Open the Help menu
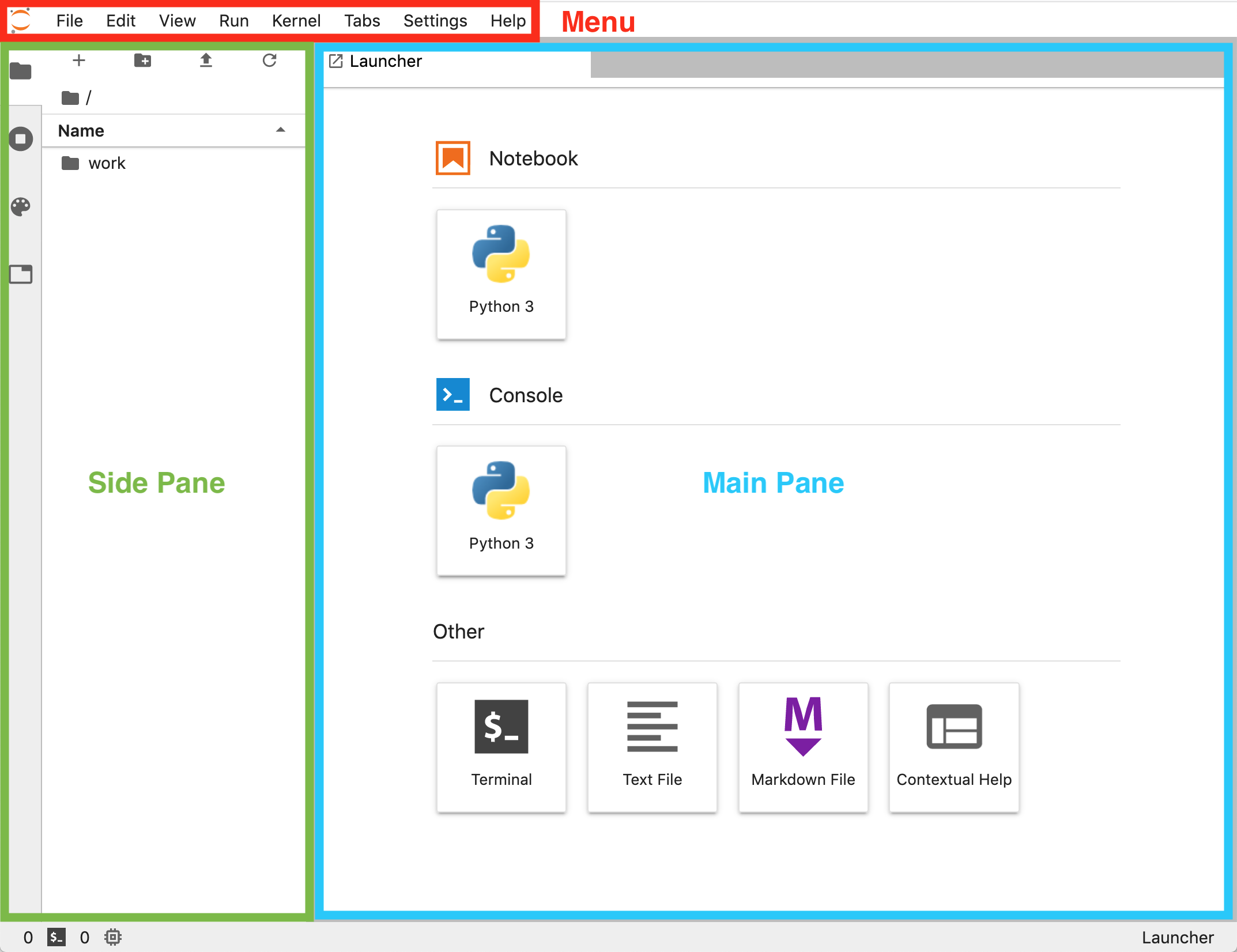 (508, 21)
